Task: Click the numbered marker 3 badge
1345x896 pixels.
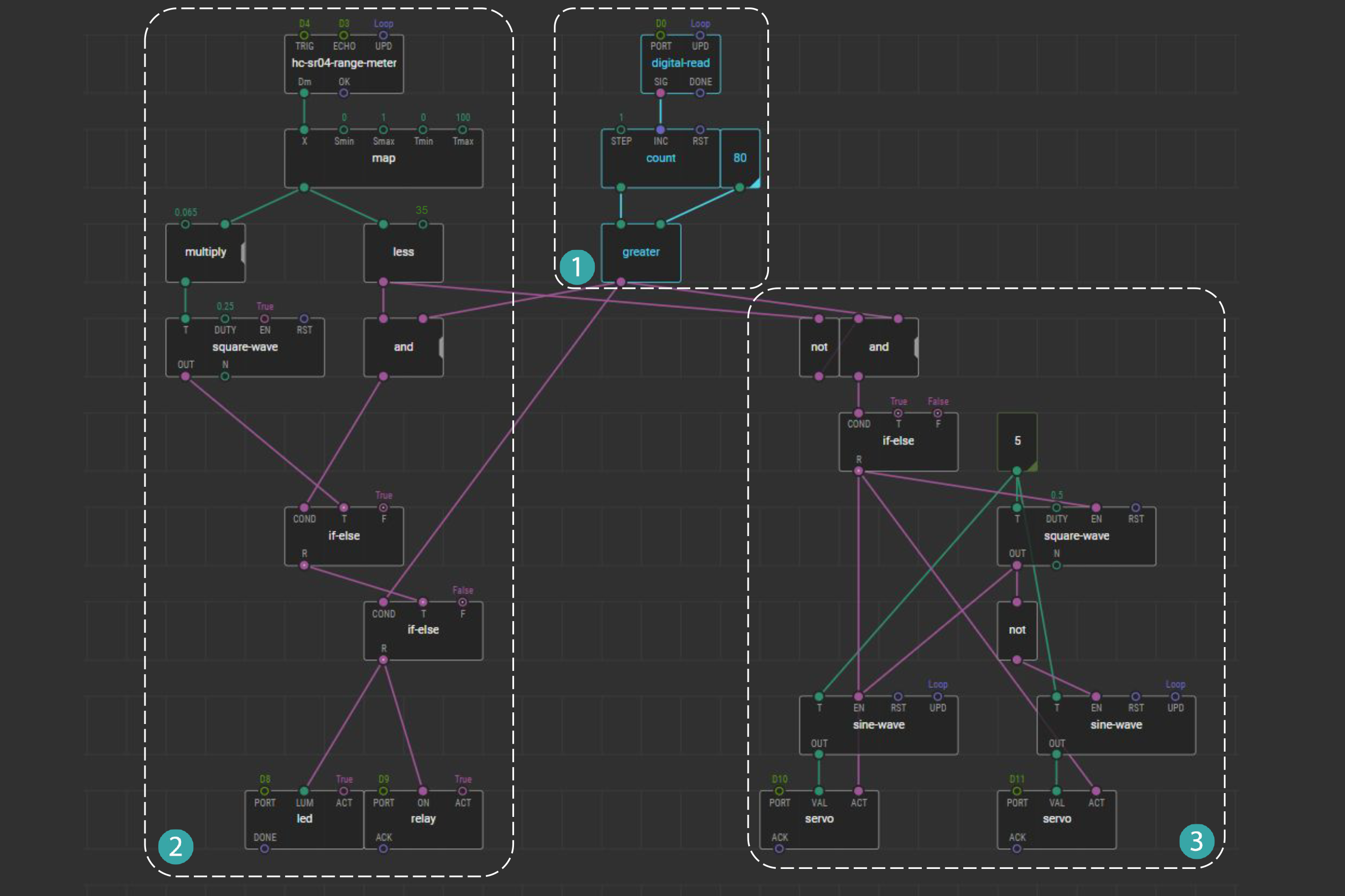Action: tap(1196, 841)
